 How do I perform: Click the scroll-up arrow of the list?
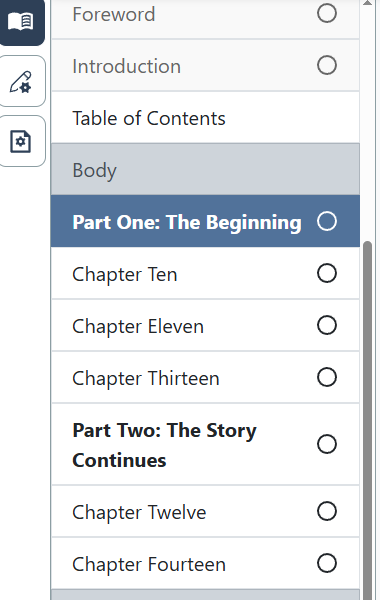367,3
